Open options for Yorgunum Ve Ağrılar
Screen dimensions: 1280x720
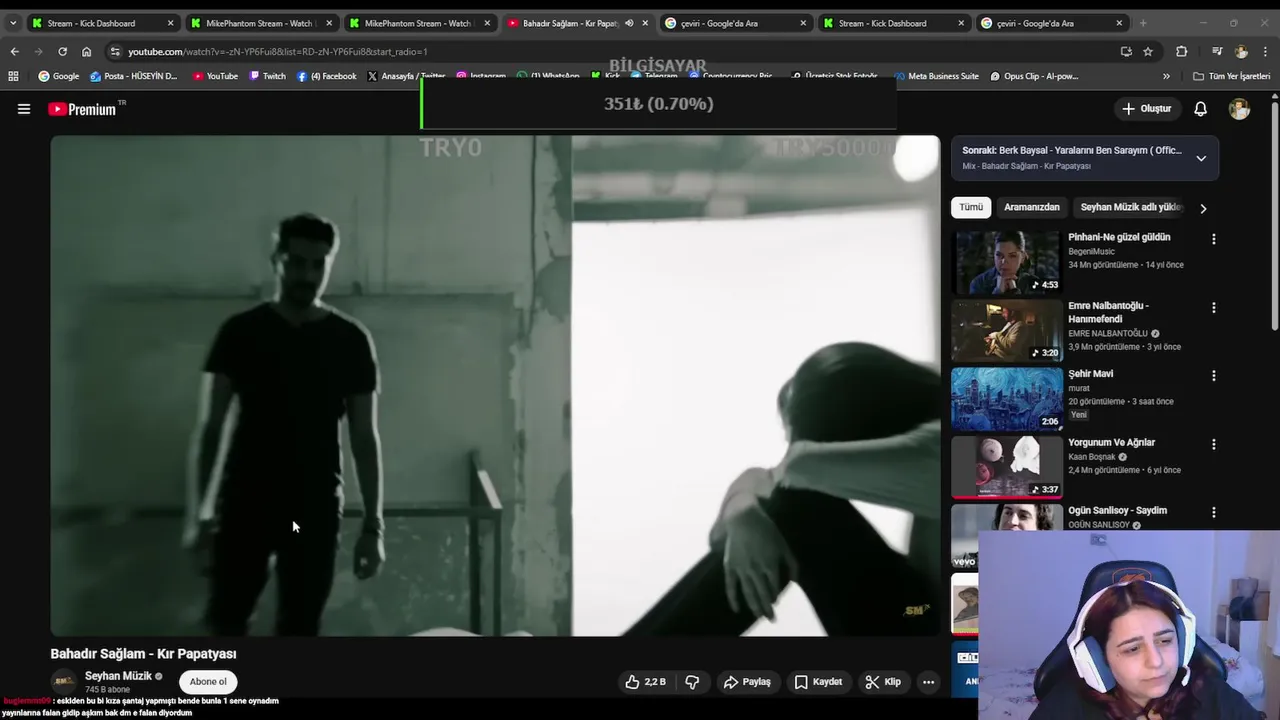pyautogui.click(x=1213, y=444)
